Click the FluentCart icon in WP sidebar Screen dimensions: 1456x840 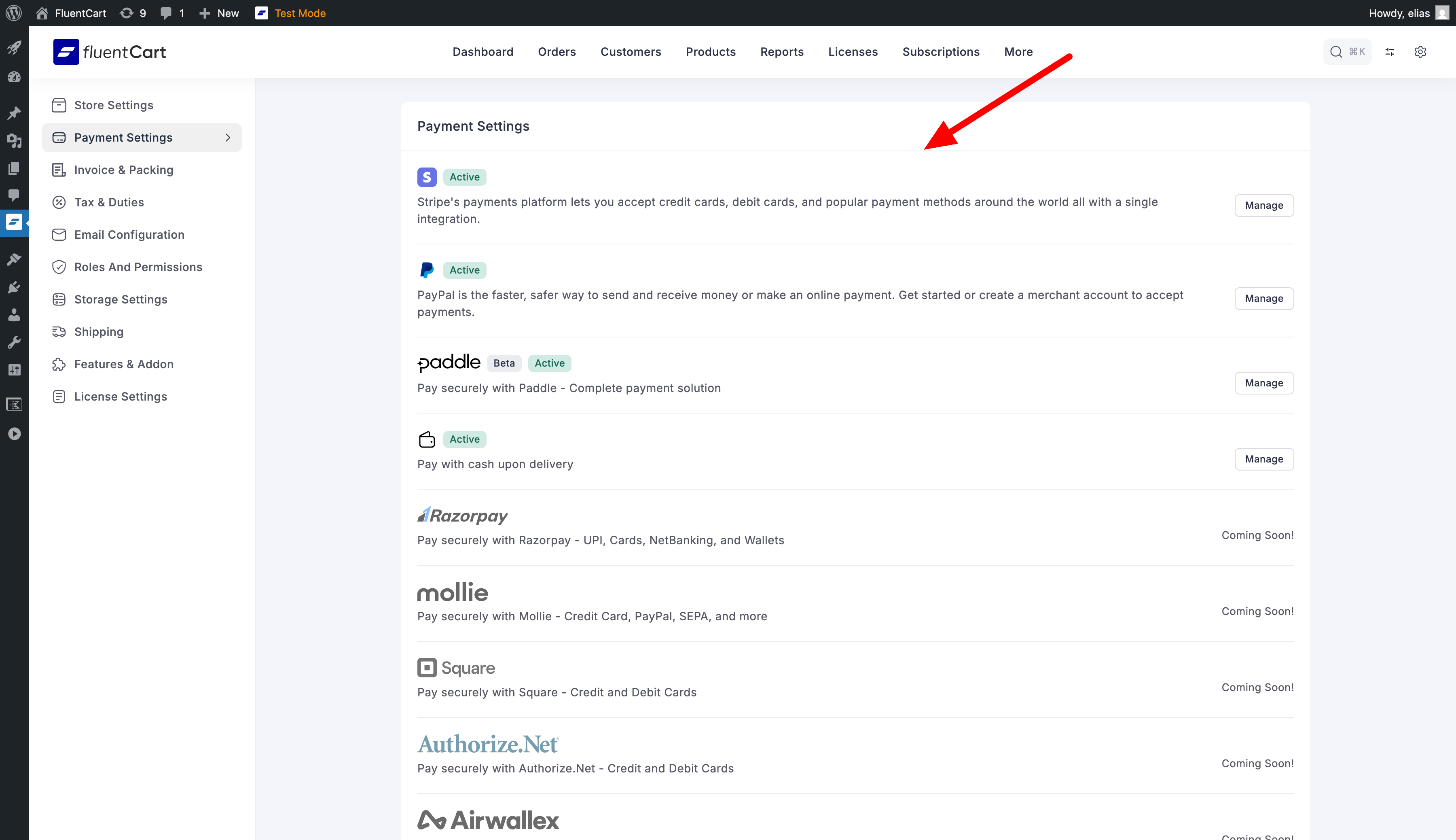click(x=14, y=222)
